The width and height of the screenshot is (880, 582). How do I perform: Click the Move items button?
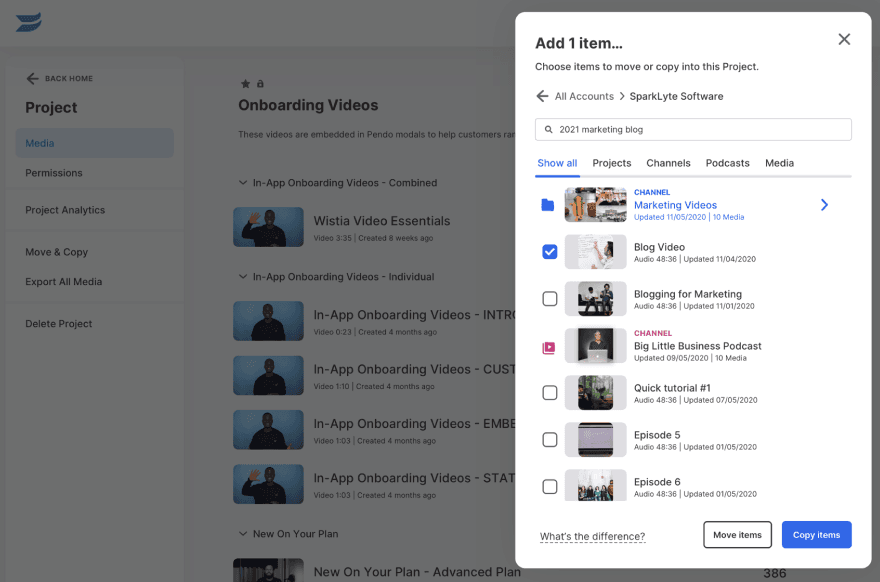click(737, 535)
